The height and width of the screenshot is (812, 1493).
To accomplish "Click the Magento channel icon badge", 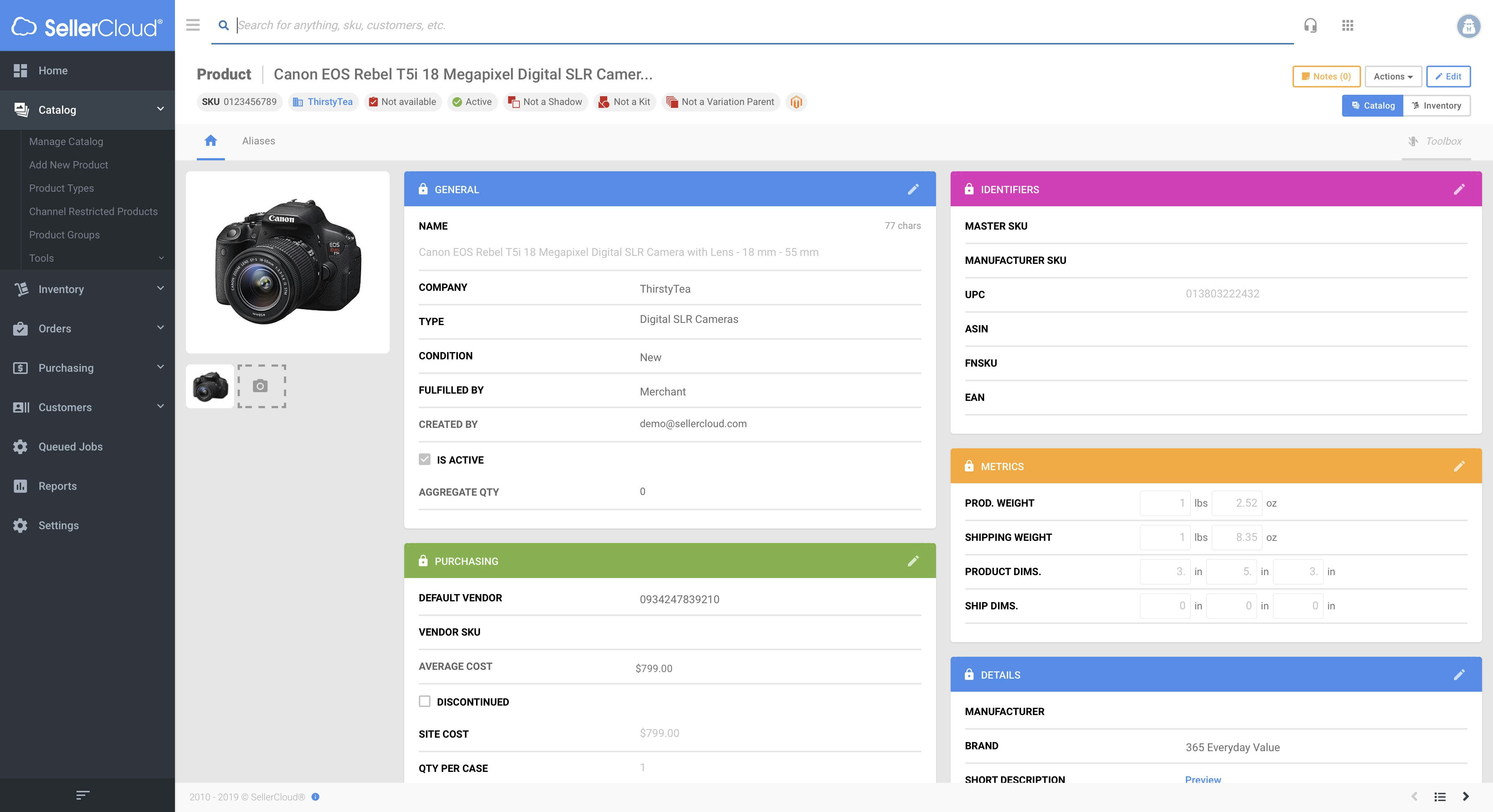I will click(796, 102).
